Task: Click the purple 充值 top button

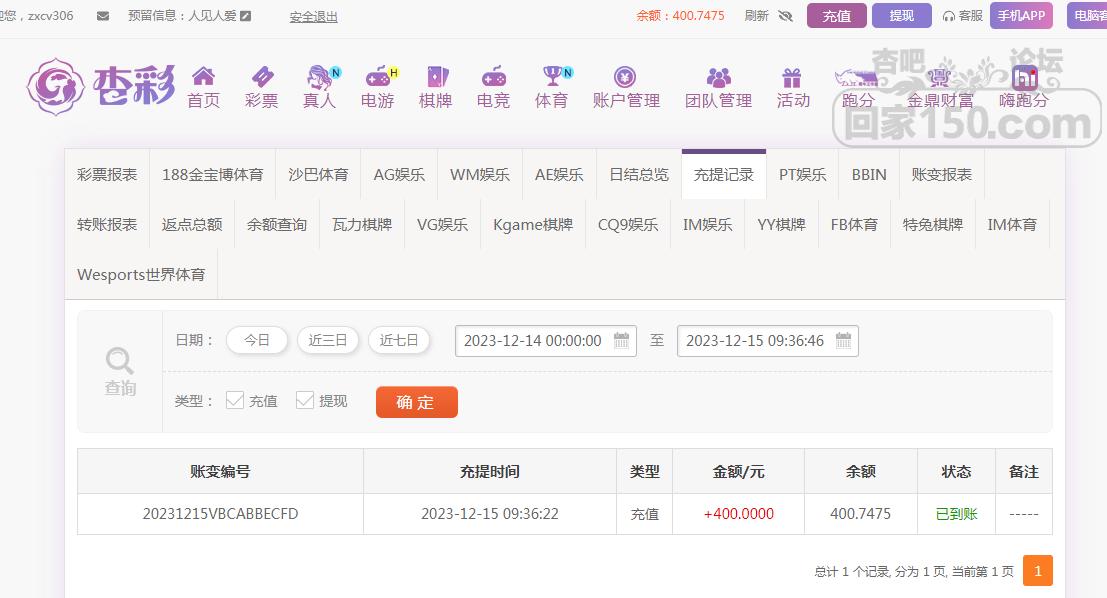Action: pos(837,16)
